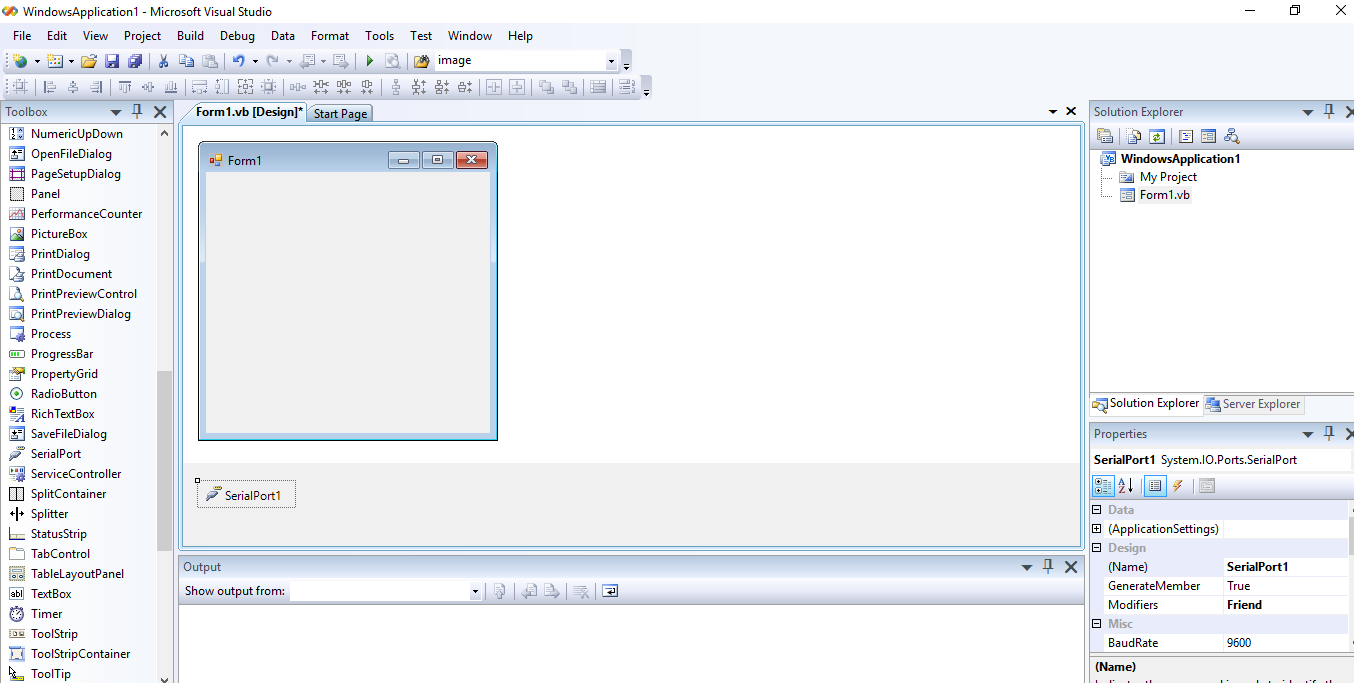The width and height of the screenshot is (1354, 683).
Task: Switch to the Server Explorer tab
Action: 1252,404
